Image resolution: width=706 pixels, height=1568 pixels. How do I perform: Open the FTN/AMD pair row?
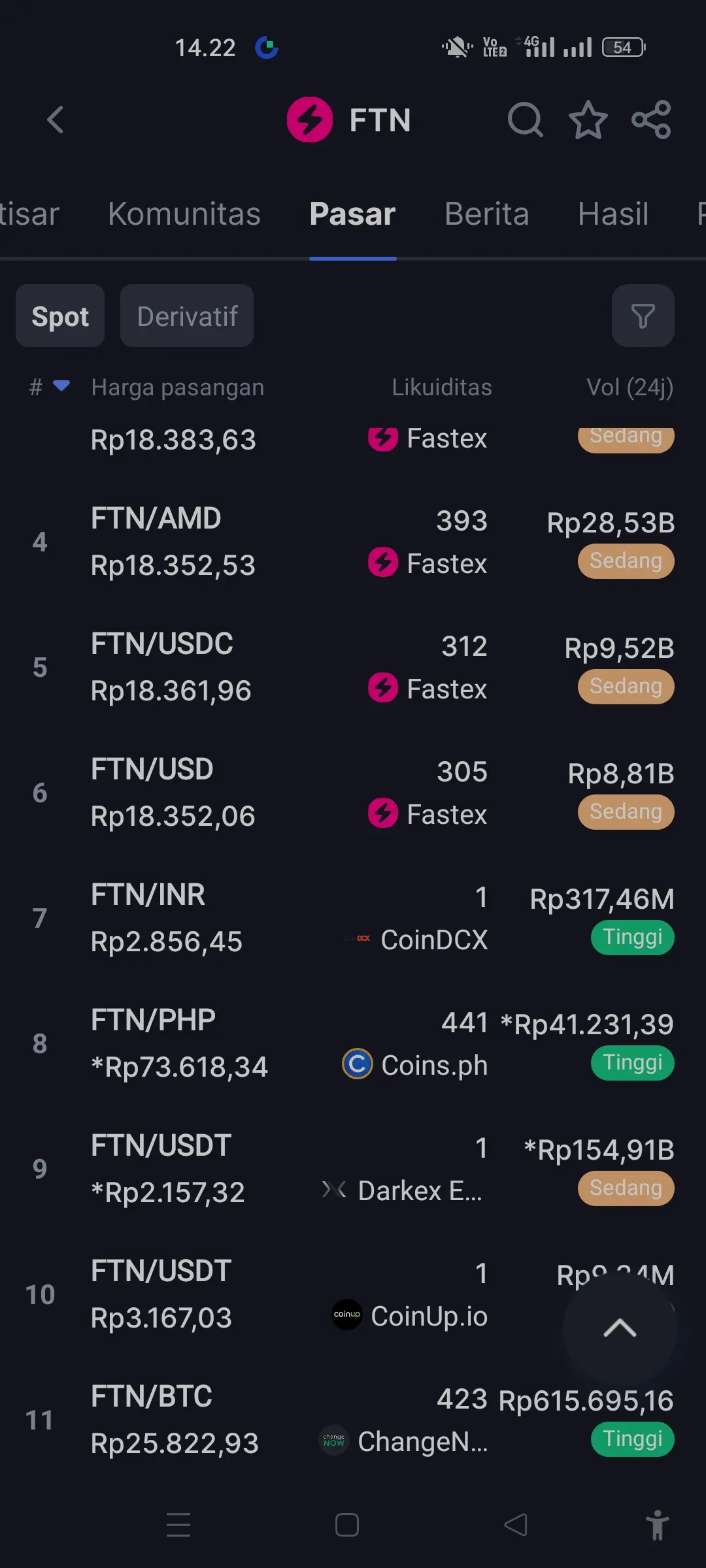click(x=353, y=542)
